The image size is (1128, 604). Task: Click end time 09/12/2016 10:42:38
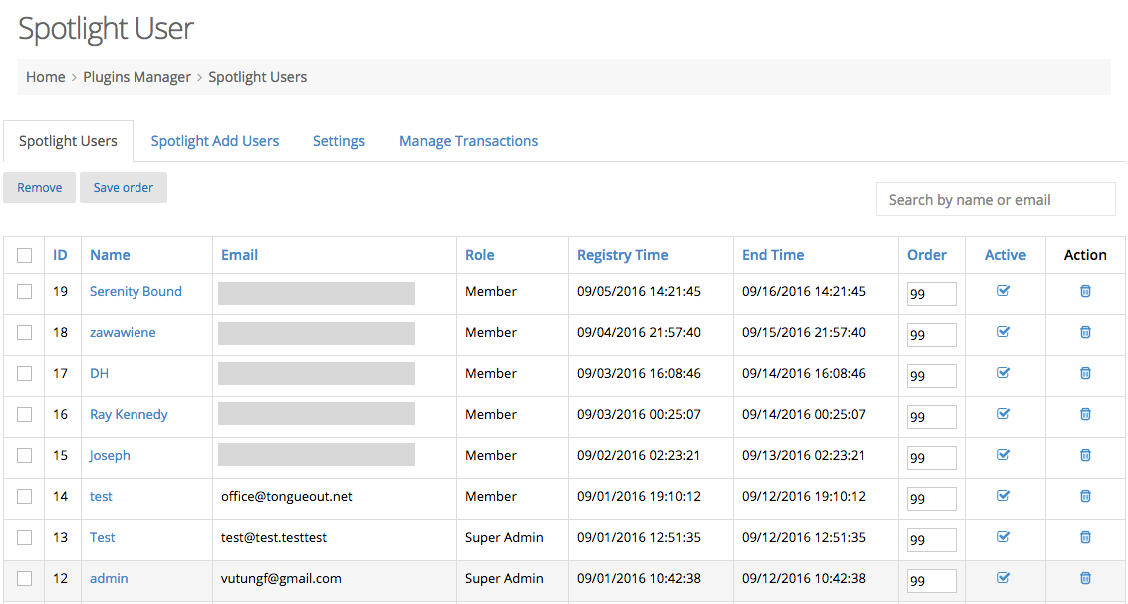pos(804,578)
